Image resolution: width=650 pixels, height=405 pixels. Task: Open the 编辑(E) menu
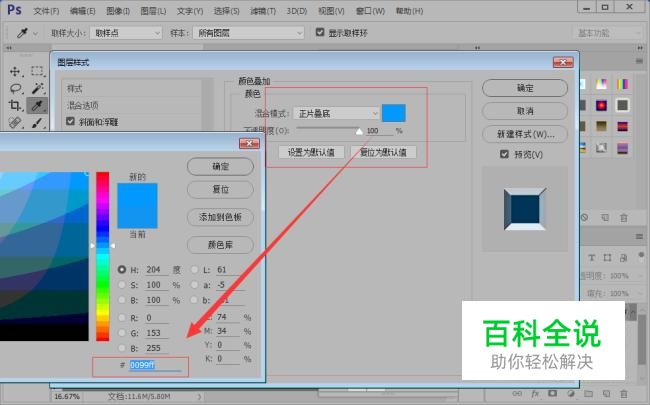click(x=82, y=11)
